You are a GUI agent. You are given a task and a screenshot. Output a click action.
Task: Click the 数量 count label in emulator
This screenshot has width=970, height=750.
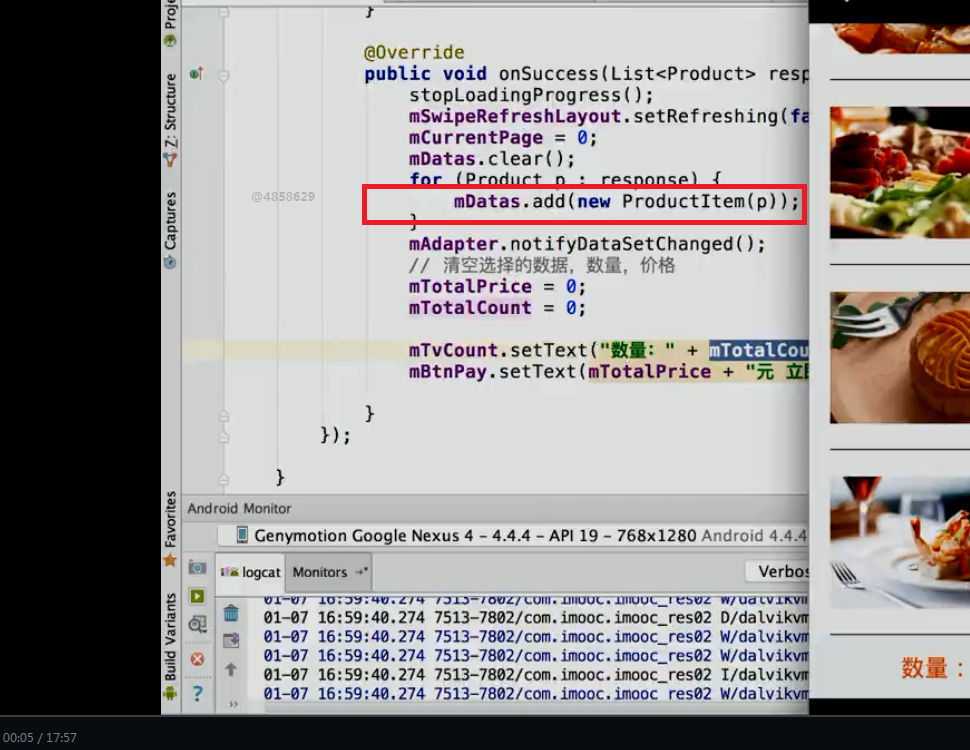932,668
